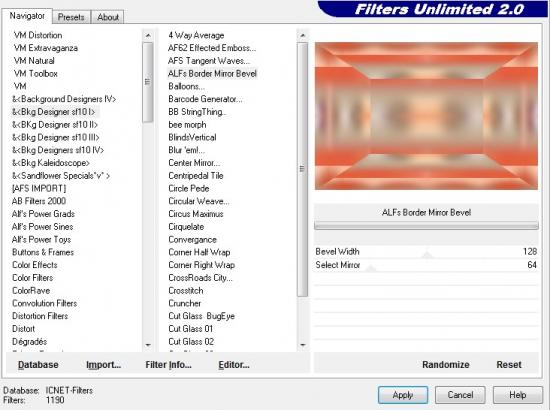Switch to the Presets tab
This screenshot has height=410, width=550.
click(71, 17)
